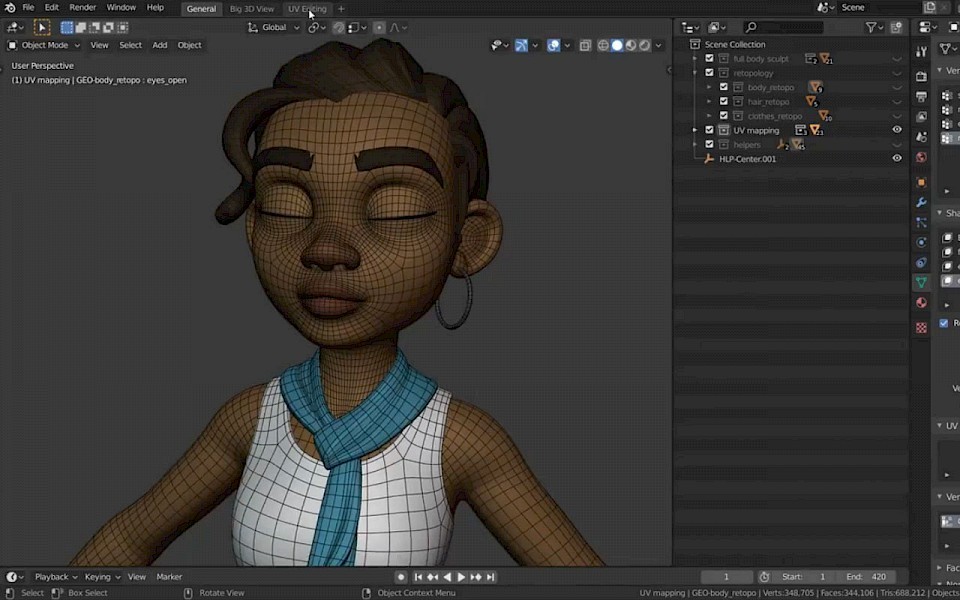Open the Render menu

(83, 8)
